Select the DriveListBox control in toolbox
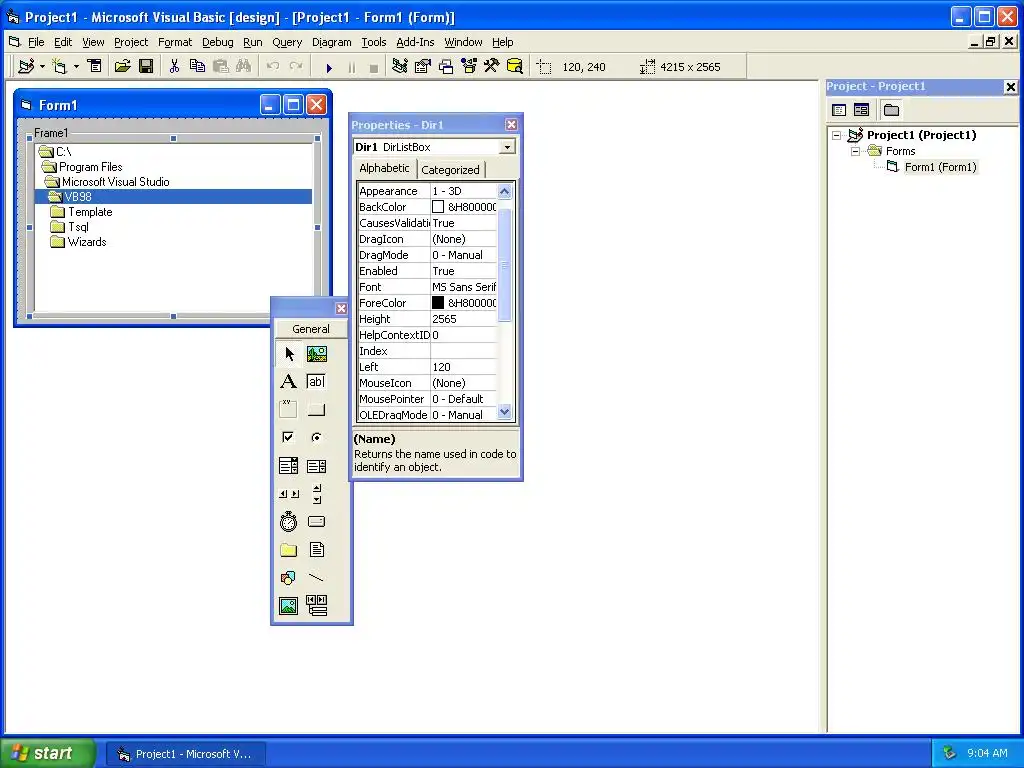Screen dimensions: 1024x768 pyautogui.click(x=317, y=522)
